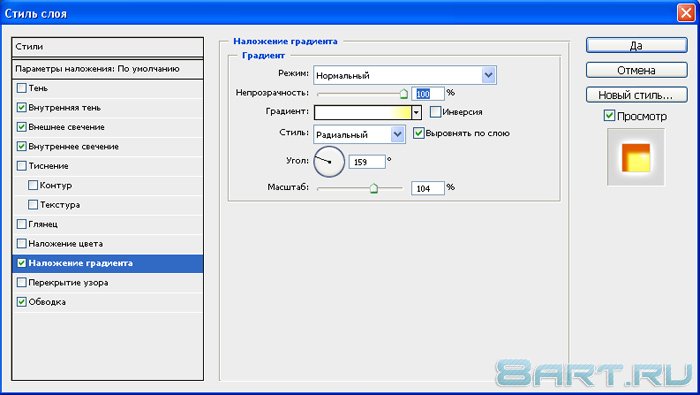This screenshot has height=395, width=700.
Task: Select the Внутренняя тень entry label
Action: pyautogui.click(x=65, y=108)
